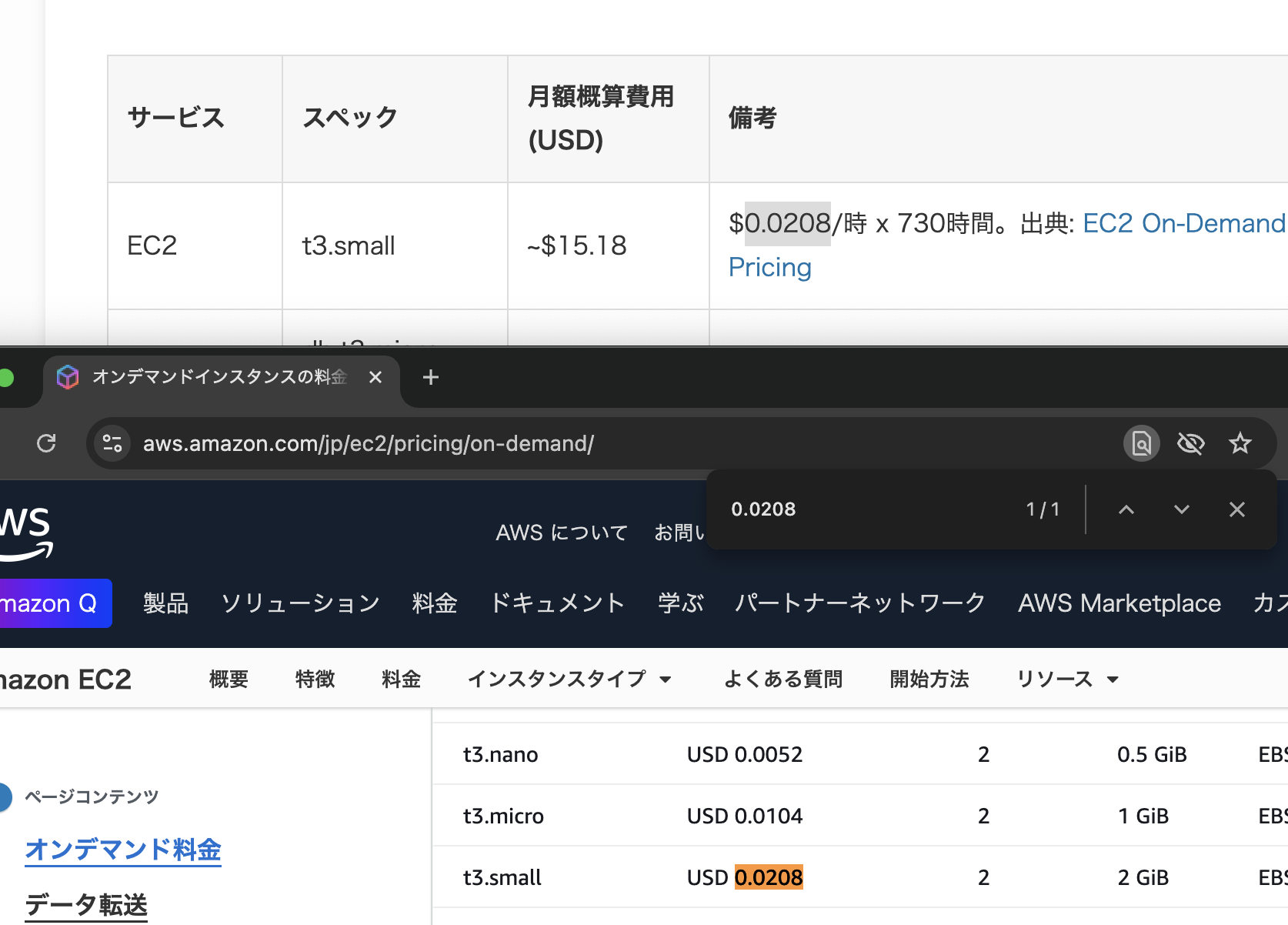
Task: Open AWS Marketplace navigation item
Action: click(1119, 603)
